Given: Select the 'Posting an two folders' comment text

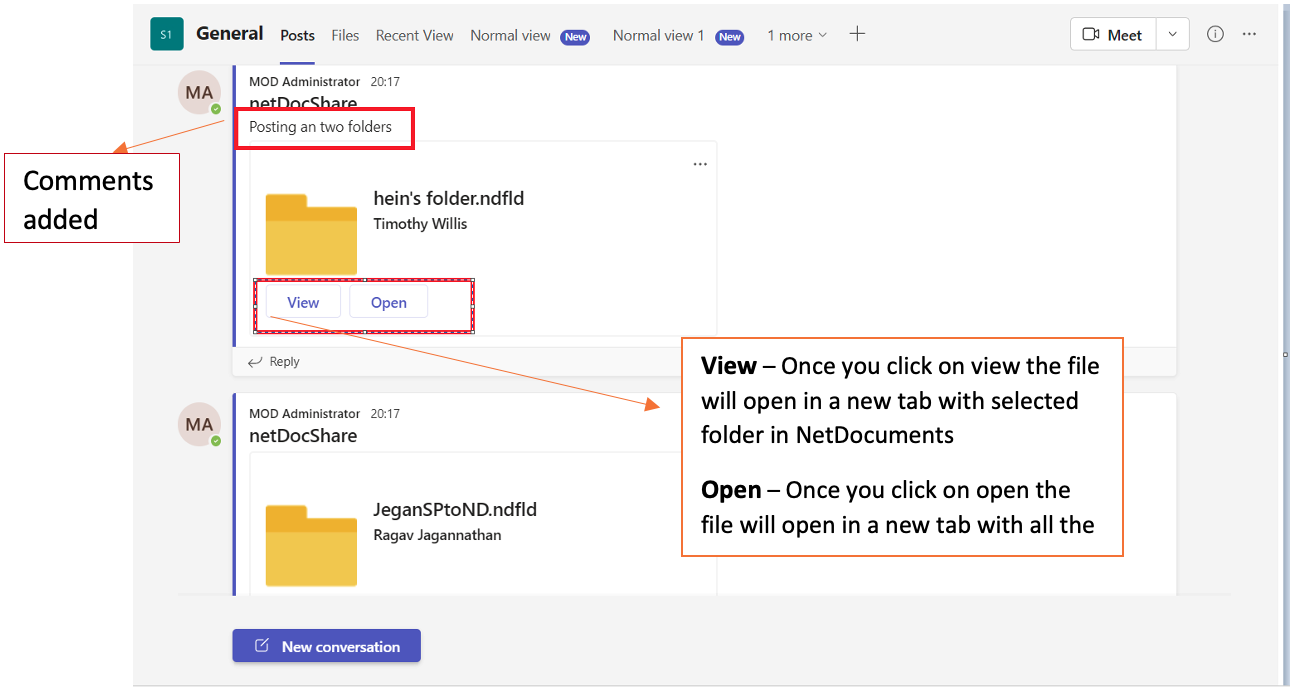Looking at the screenshot, I should tap(320, 127).
